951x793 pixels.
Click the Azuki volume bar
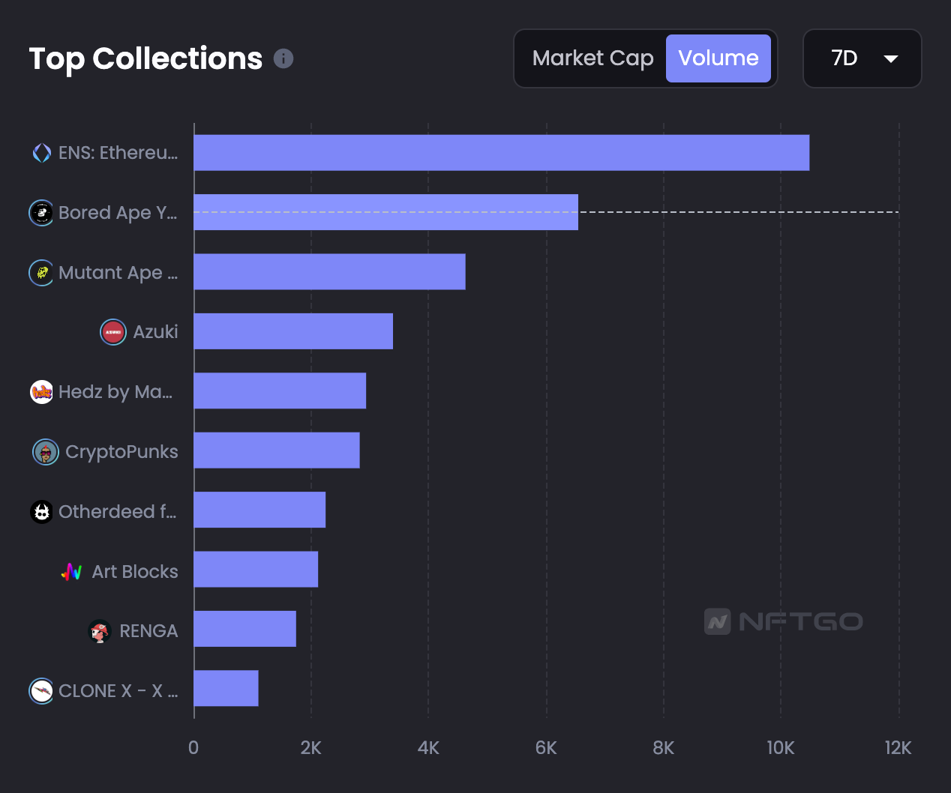293,332
